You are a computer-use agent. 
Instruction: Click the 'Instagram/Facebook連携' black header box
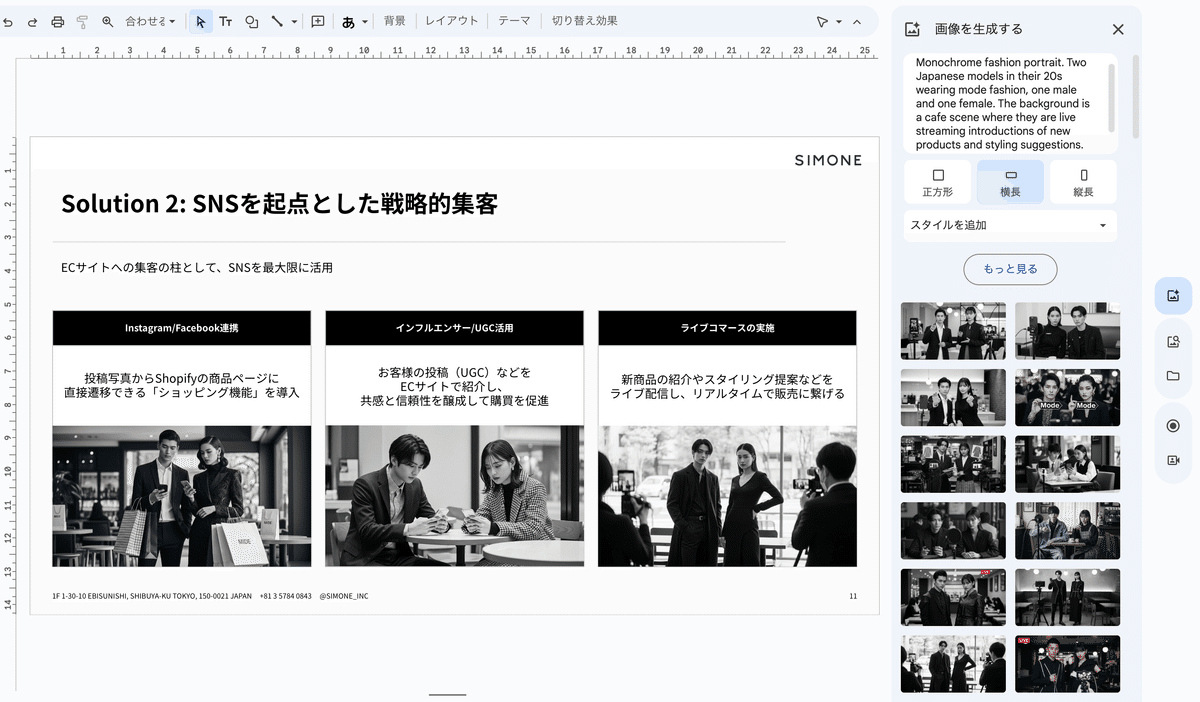(x=182, y=328)
